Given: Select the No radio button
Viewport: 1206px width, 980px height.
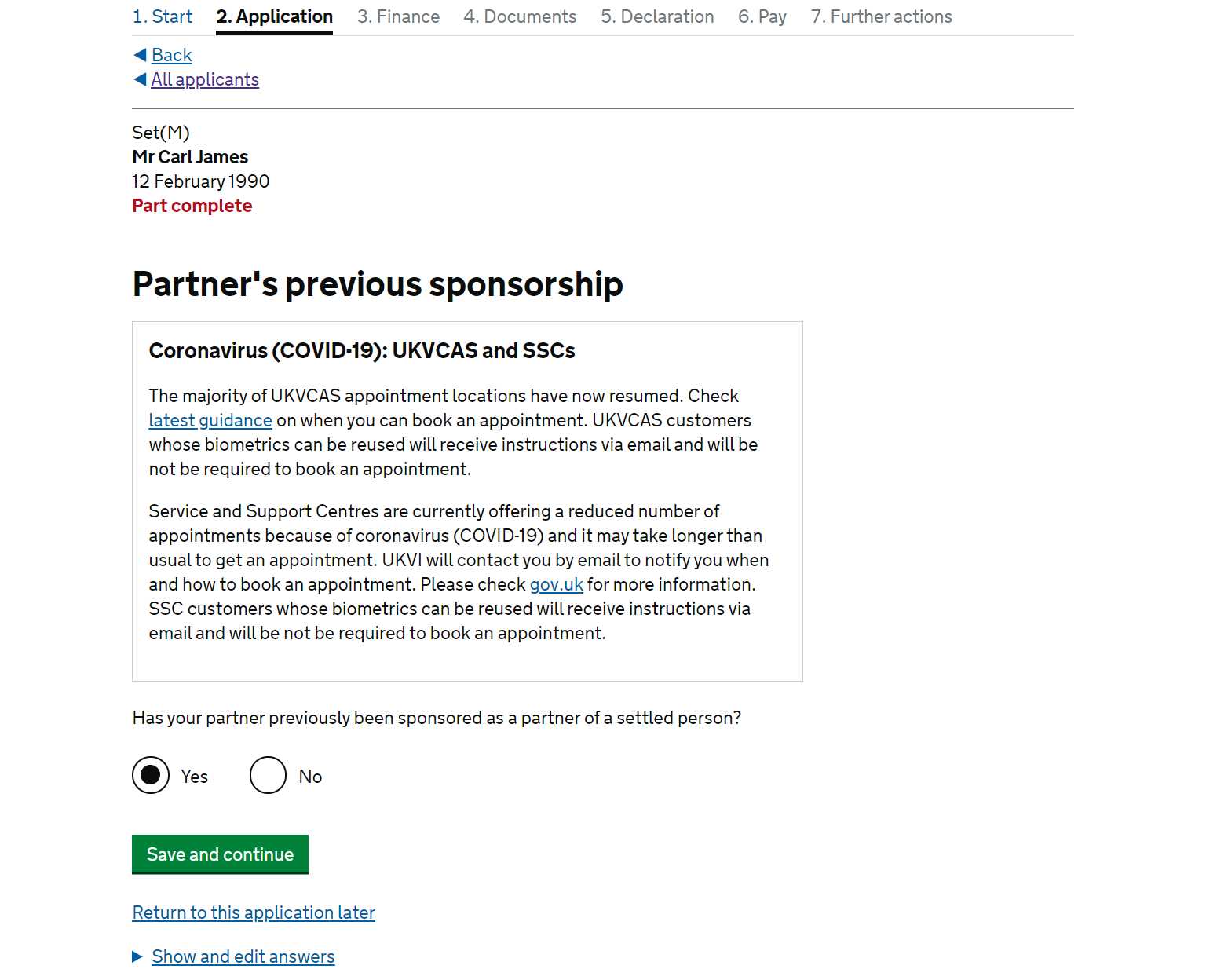Looking at the screenshot, I should click(x=269, y=775).
